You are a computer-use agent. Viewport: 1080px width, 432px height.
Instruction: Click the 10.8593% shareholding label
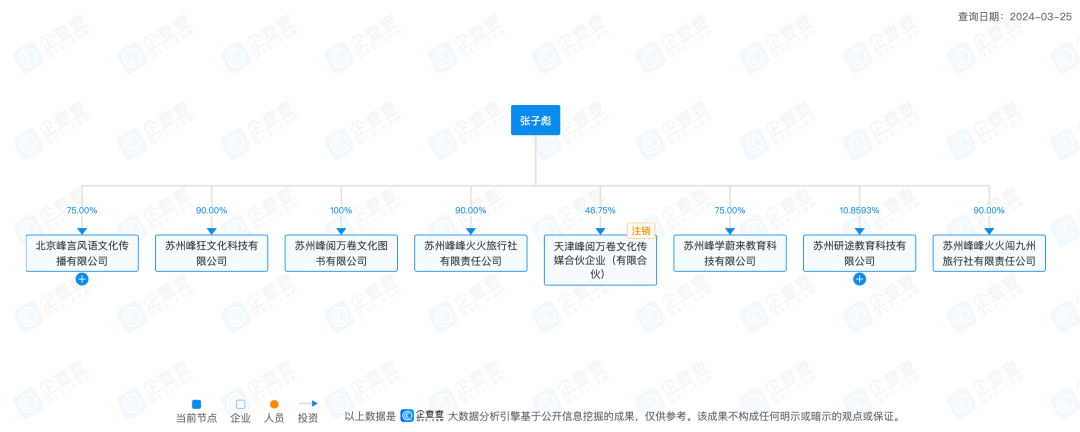tap(859, 210)
